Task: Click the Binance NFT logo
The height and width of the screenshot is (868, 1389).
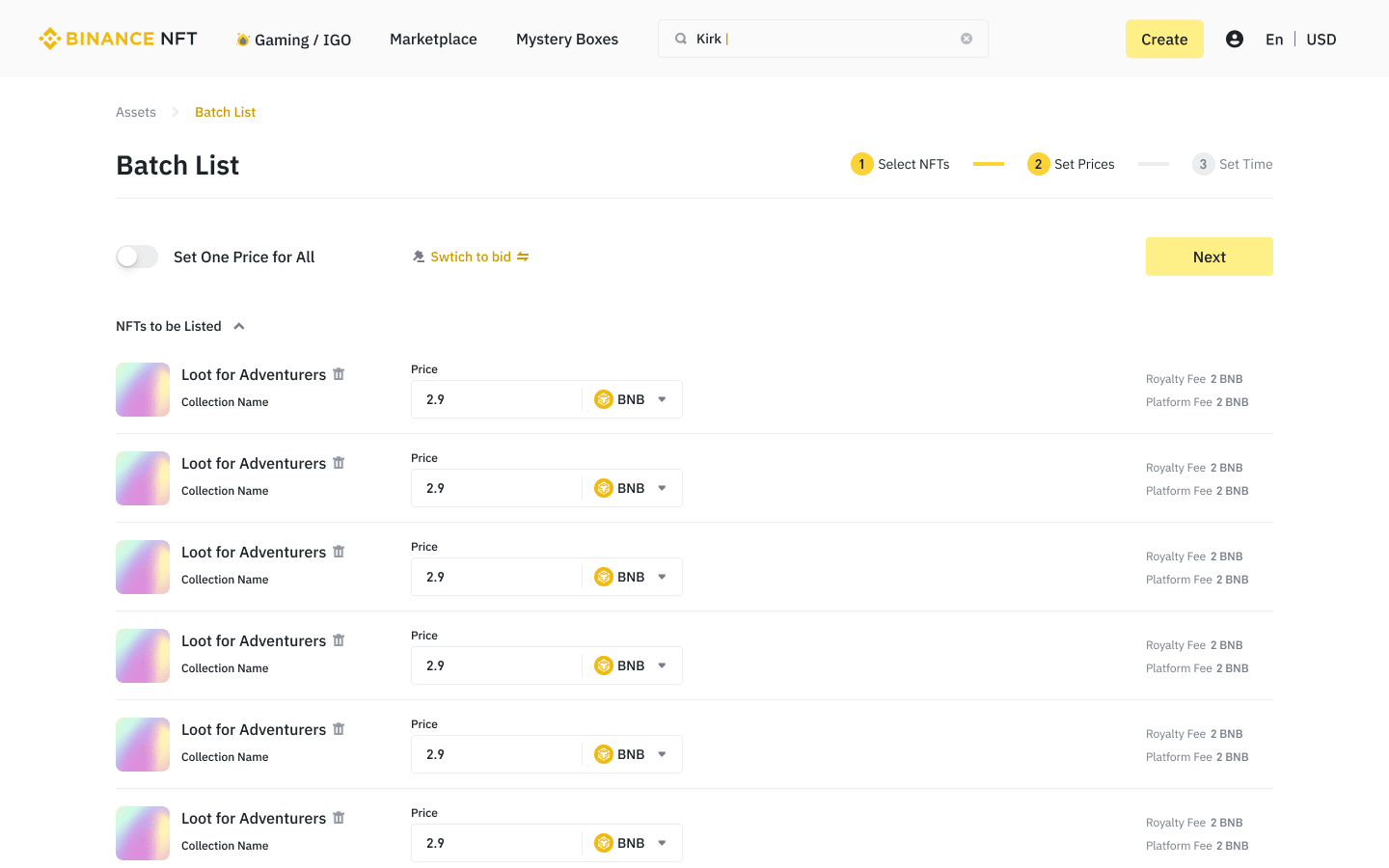Action: point(118,39)
